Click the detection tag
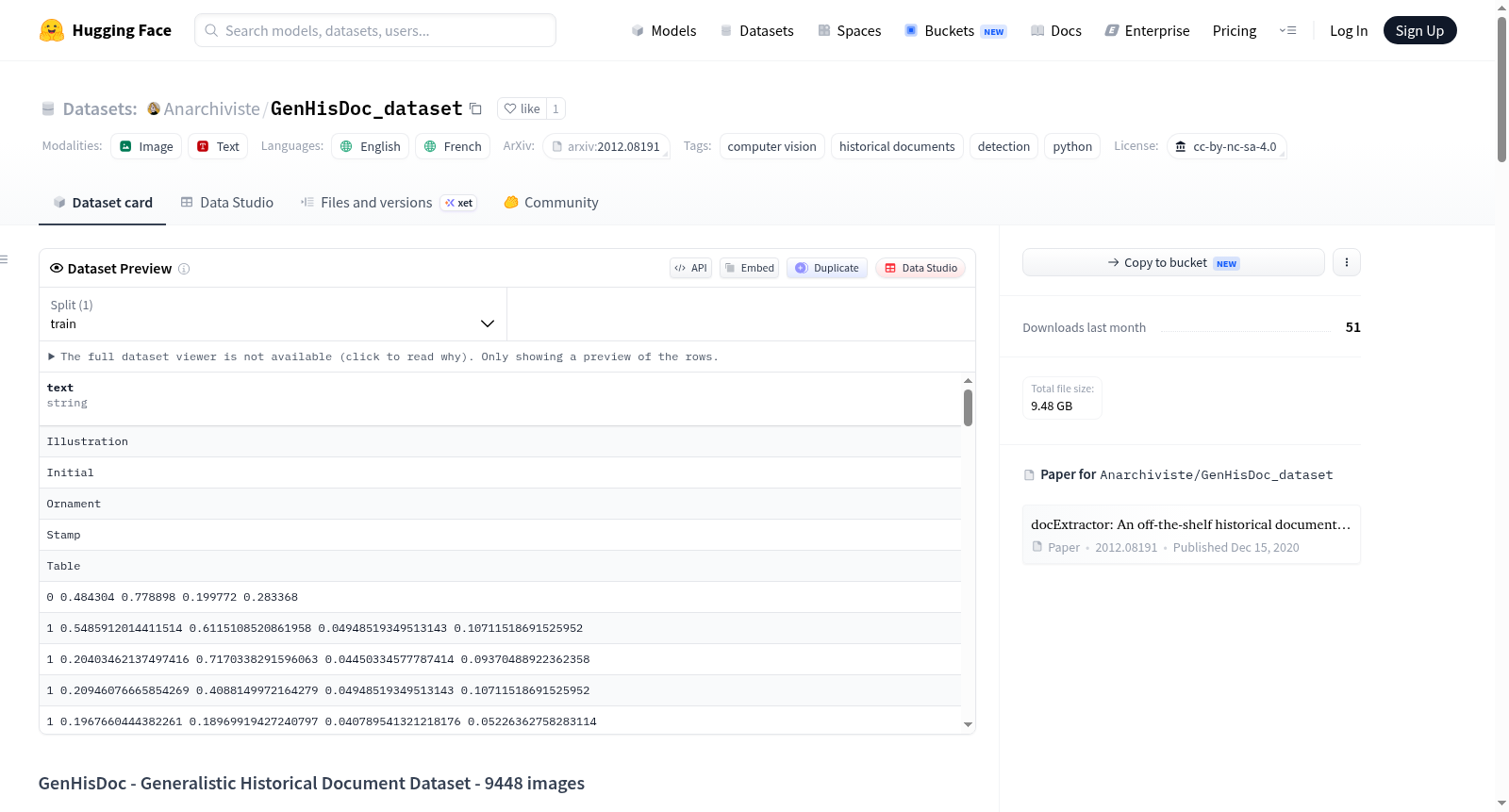Screen dimensions: 1509x812 (1003, 146)
